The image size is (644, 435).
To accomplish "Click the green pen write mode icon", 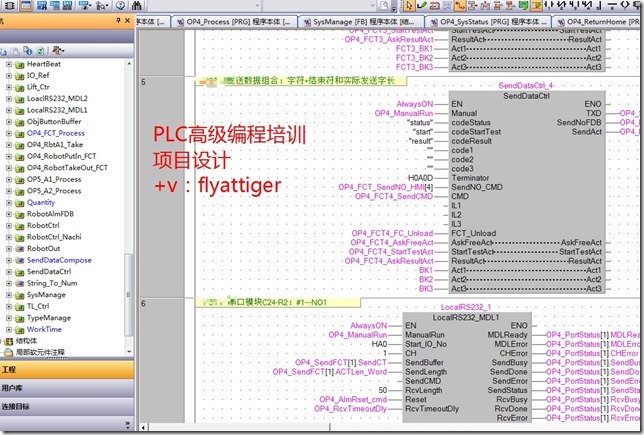I will click(422, 5).
